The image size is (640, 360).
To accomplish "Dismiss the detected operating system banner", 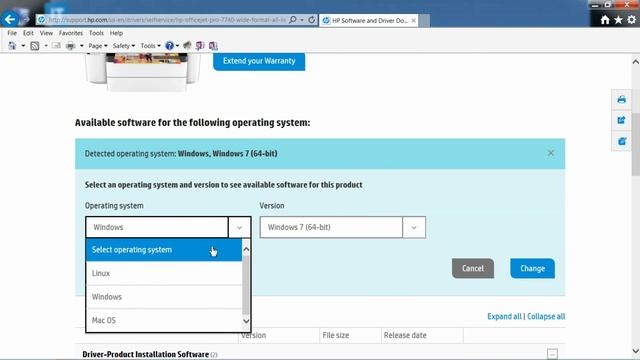I will tap(551, 153).
